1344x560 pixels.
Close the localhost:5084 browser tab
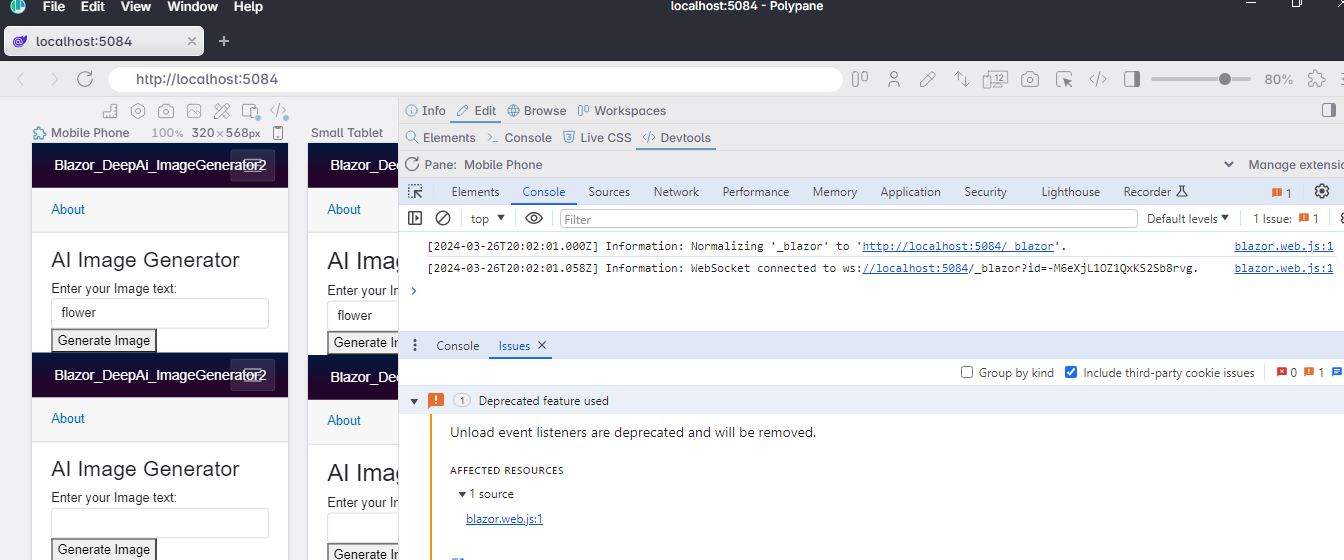pos(192,41)
